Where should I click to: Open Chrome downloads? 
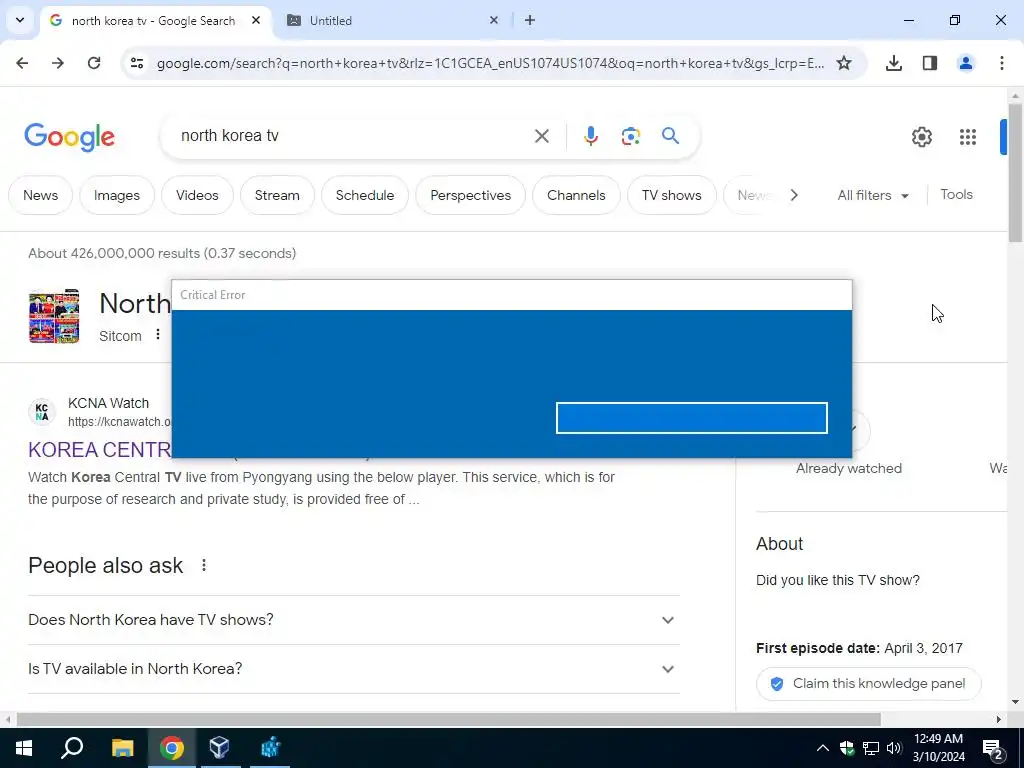[x=894, y=63]
